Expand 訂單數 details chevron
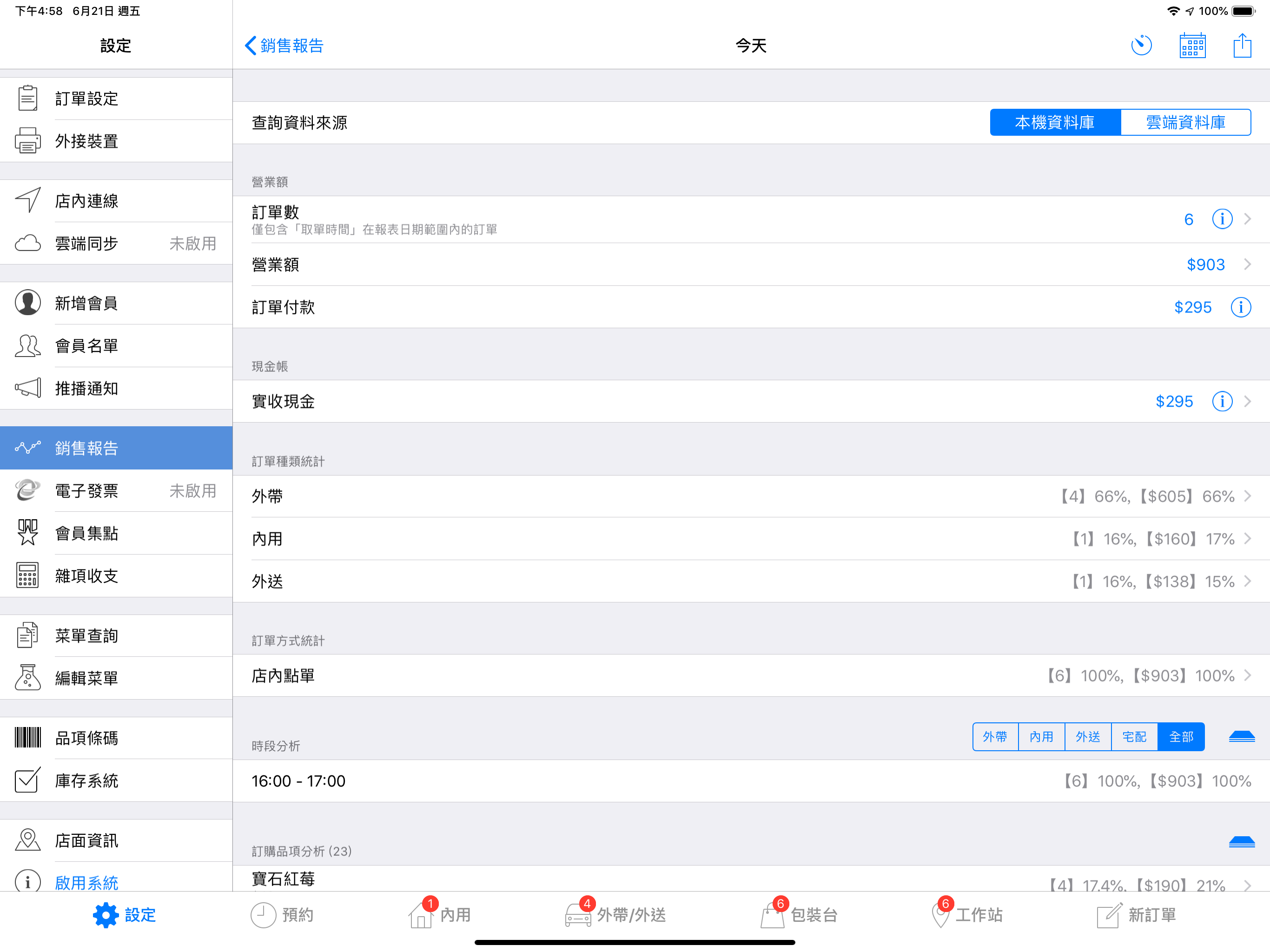This screenshot has height=952, width=1270. [x=1248, y=219]
